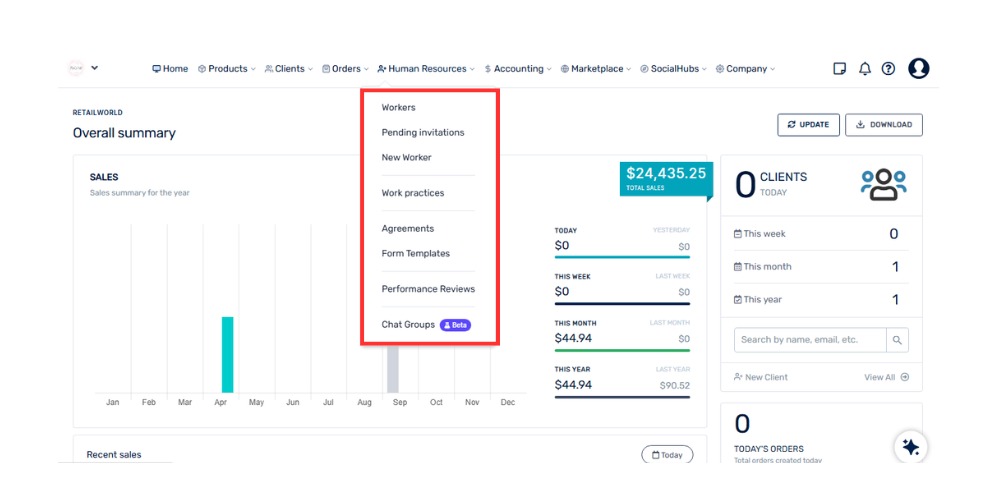The height and width of the screenshot is (500, 1000).
Task: Choose Performance Reviews in the menu
Action: (428, 289)
